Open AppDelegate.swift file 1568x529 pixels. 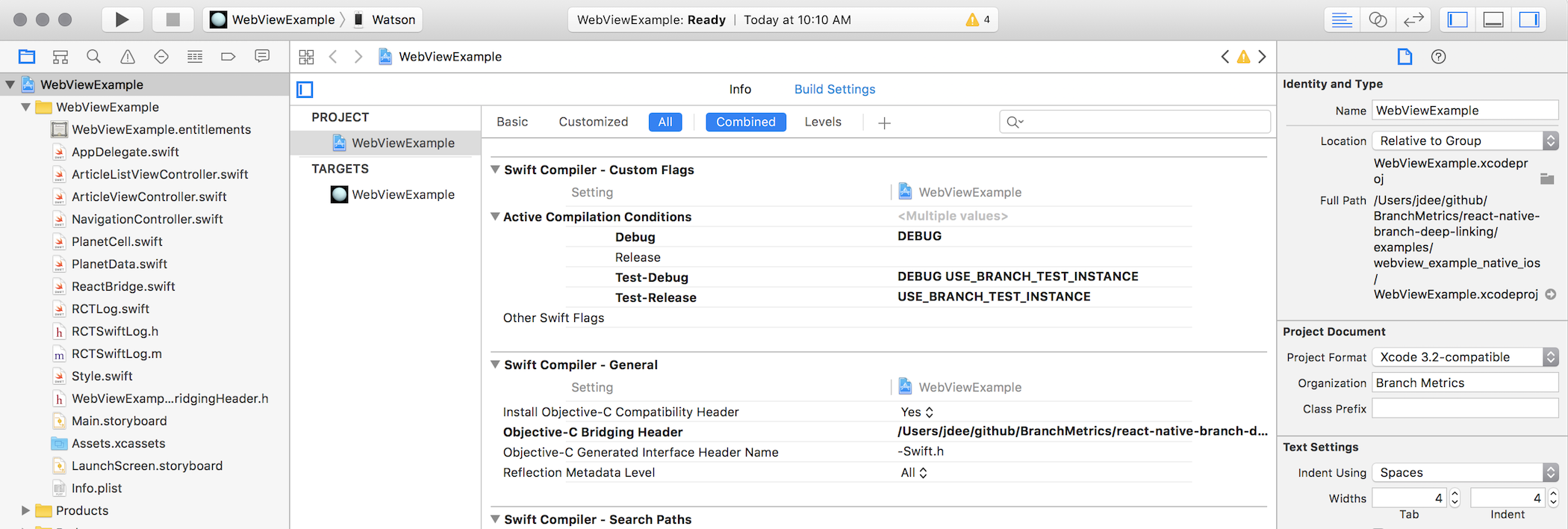click(x=125, y=152)
